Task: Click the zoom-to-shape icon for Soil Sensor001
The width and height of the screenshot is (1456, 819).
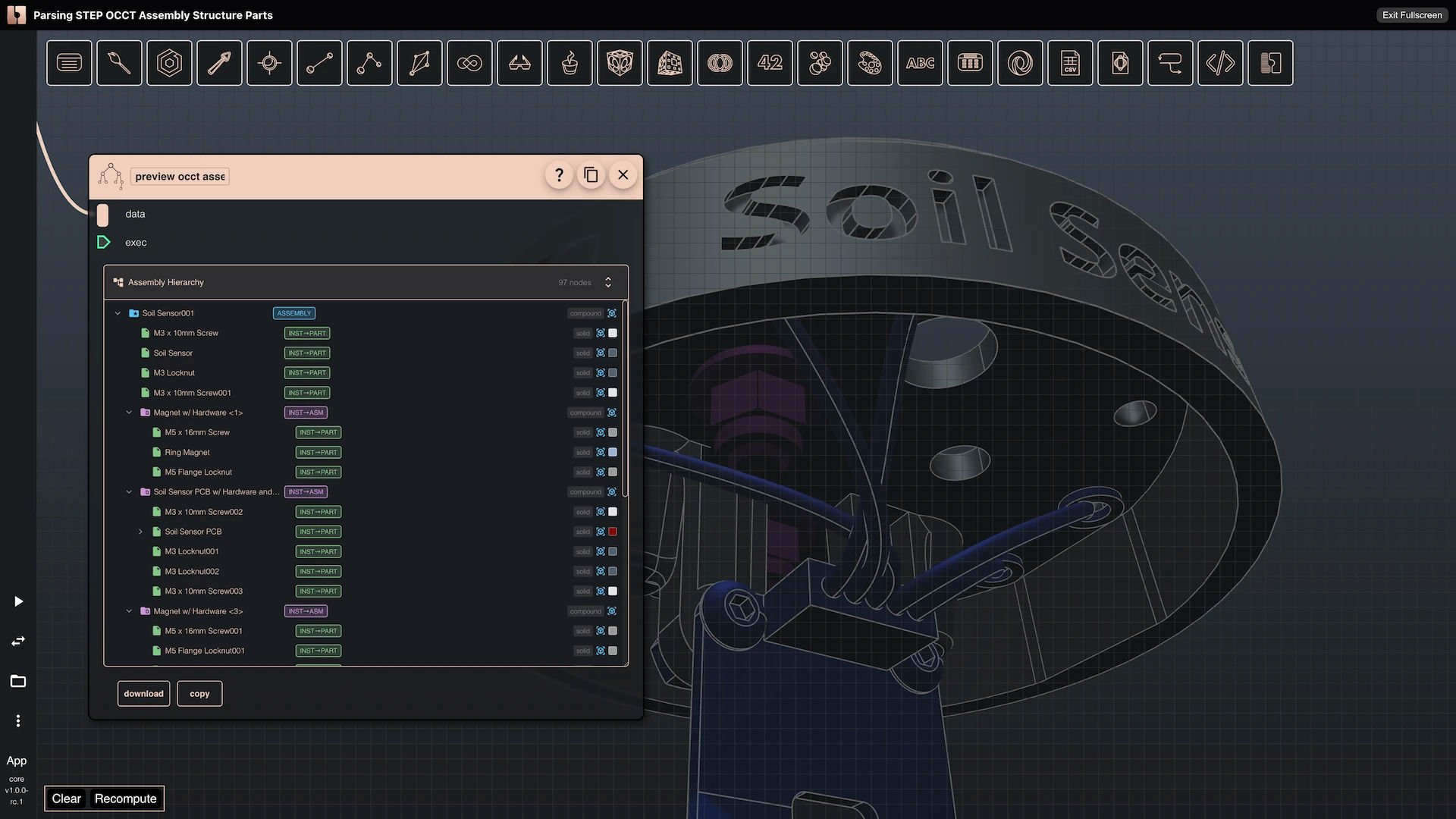Action: click(x=612, y=313)
